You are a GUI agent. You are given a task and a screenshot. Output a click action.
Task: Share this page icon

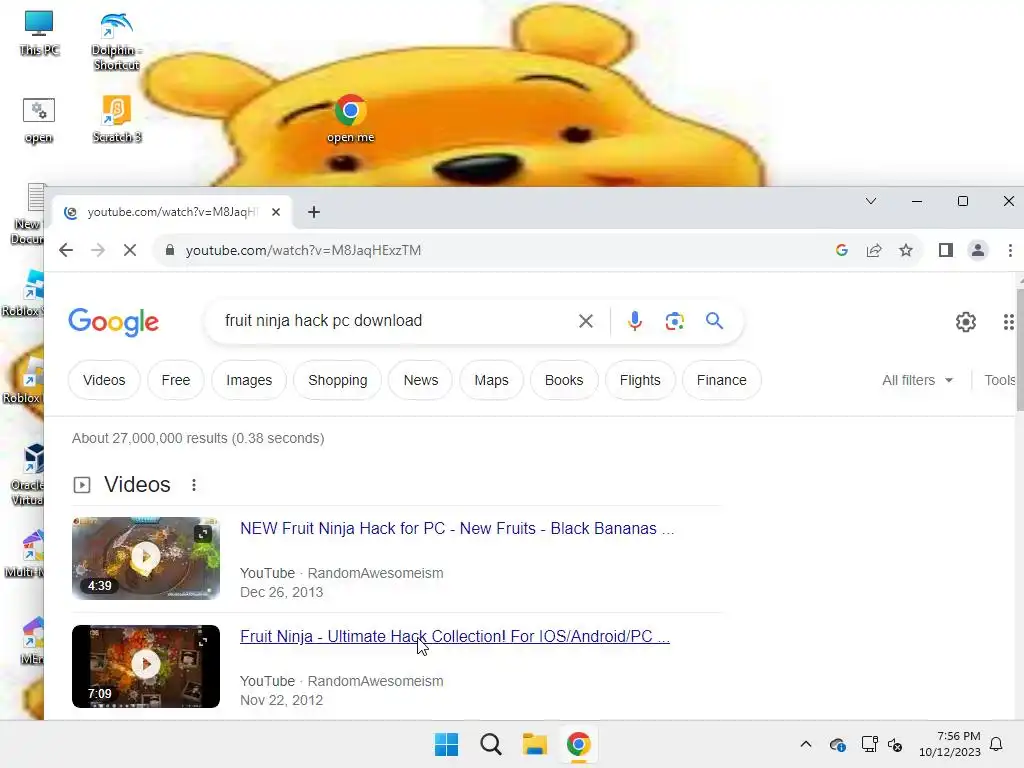874,250
